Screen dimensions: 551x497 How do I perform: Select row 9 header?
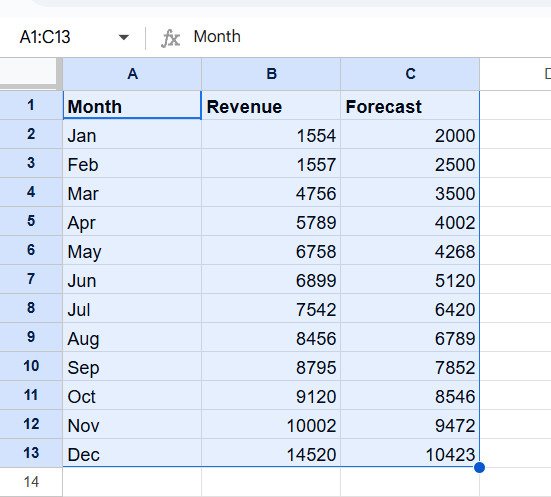(x=31, y=337)
